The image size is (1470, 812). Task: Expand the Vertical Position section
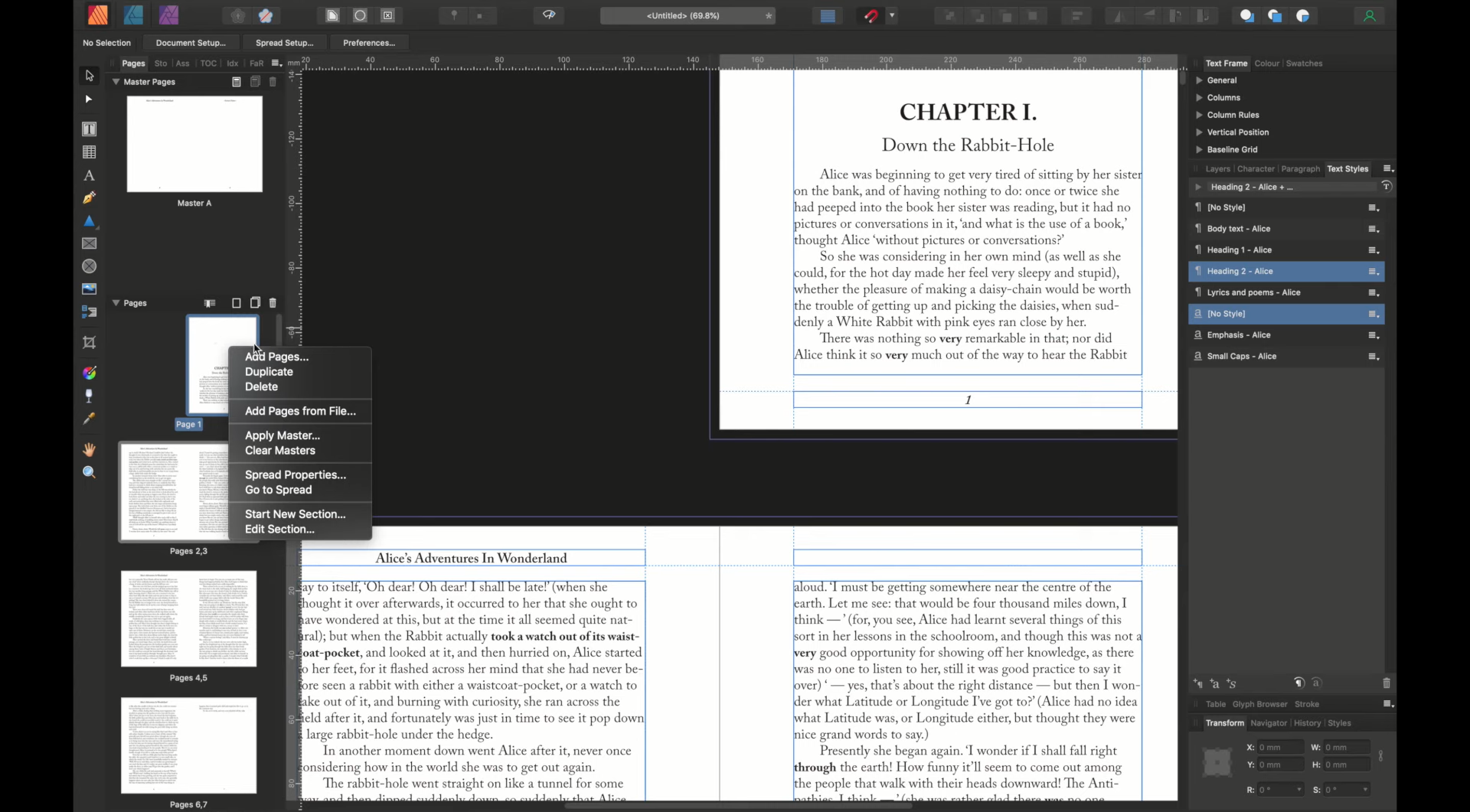pyautogui.click(x=1199, y=132)
